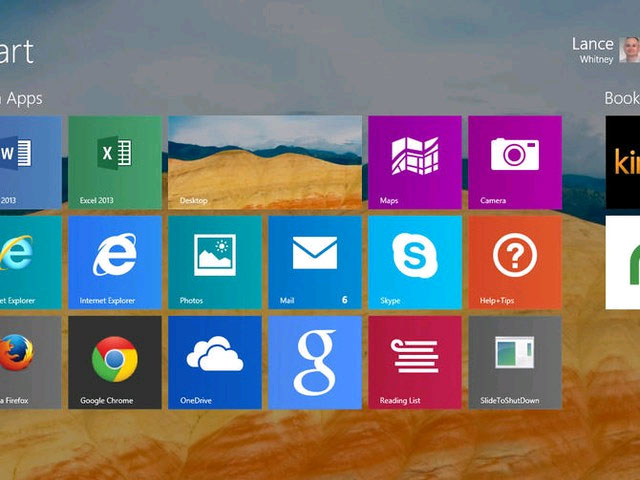Click the Lance Whitney account name
The width and height of the screenshot is (640, 480).
pos(593,50)
